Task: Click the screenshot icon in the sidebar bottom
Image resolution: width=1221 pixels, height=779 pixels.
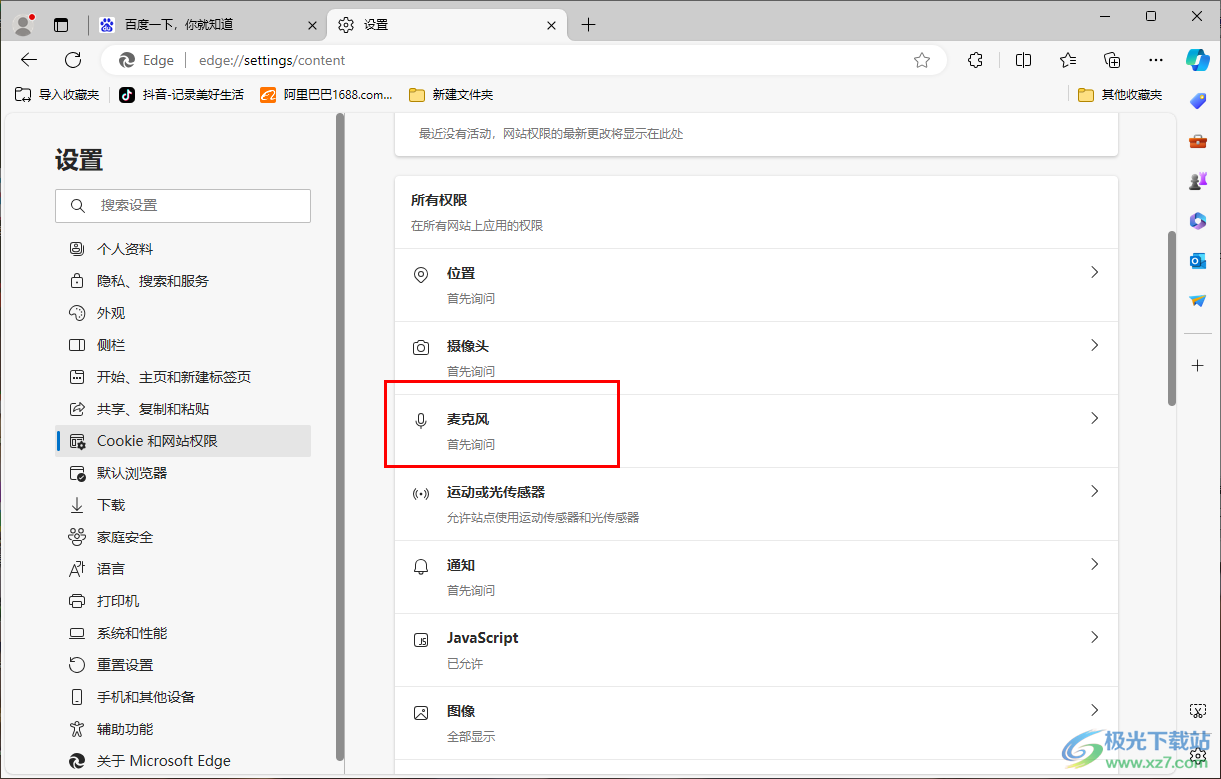Action: click(1197, 711)
